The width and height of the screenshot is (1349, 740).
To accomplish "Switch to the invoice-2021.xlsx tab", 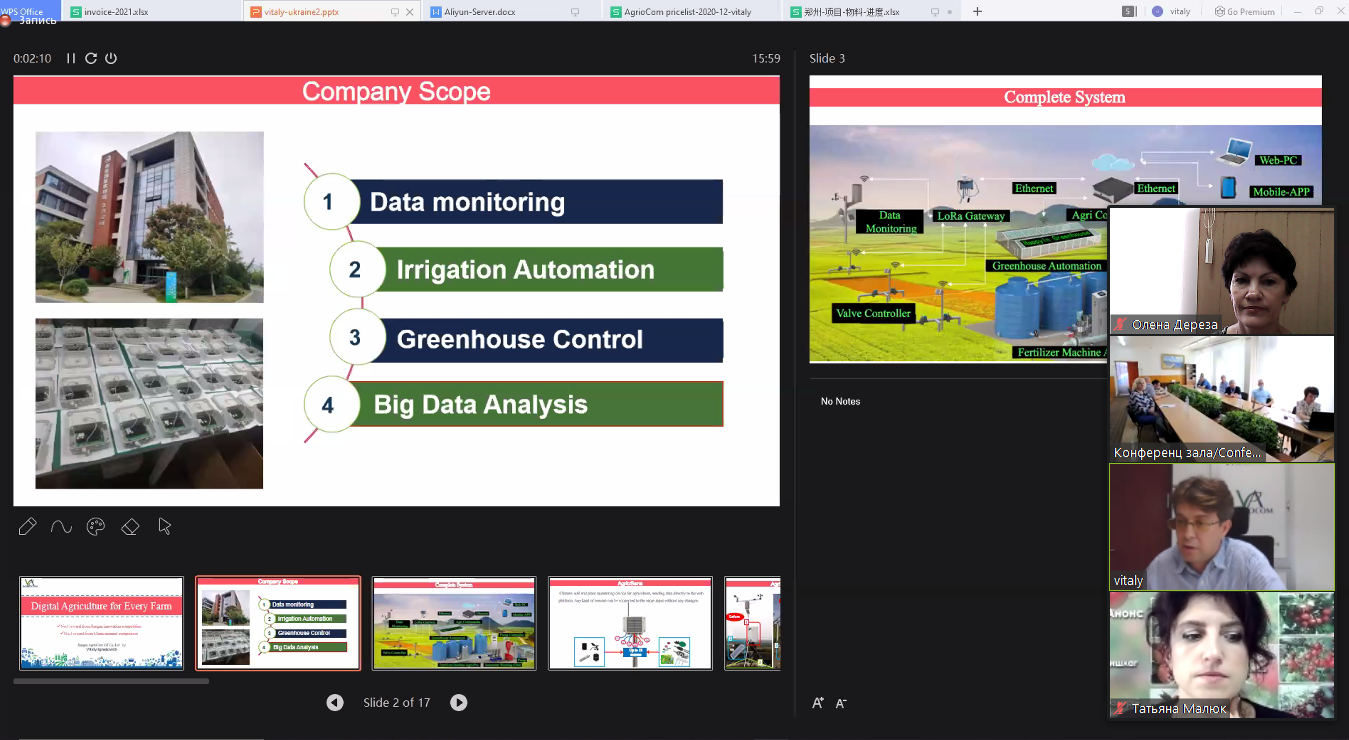I will click(x=115, y=12).
